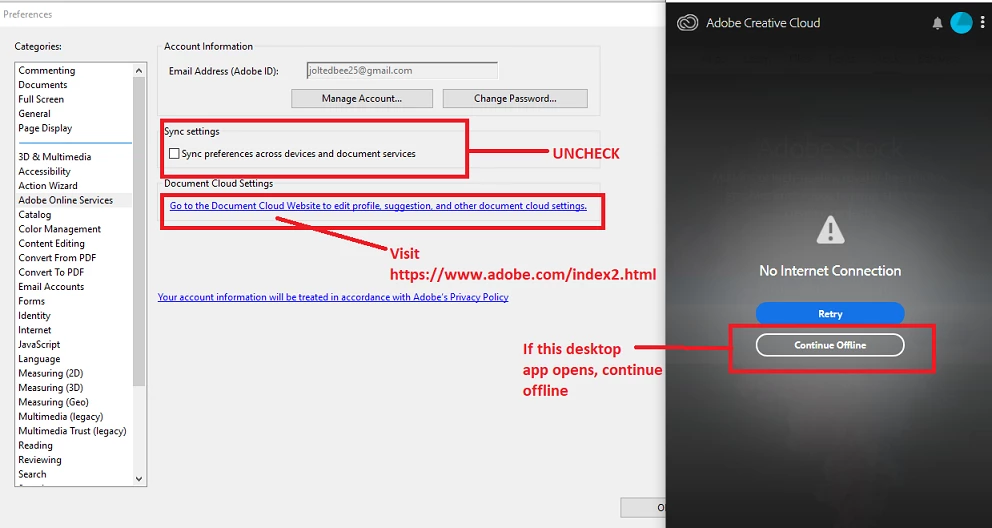Select the Language category
The width and height of the screenshot is (992, 528).
coord(39,359)
